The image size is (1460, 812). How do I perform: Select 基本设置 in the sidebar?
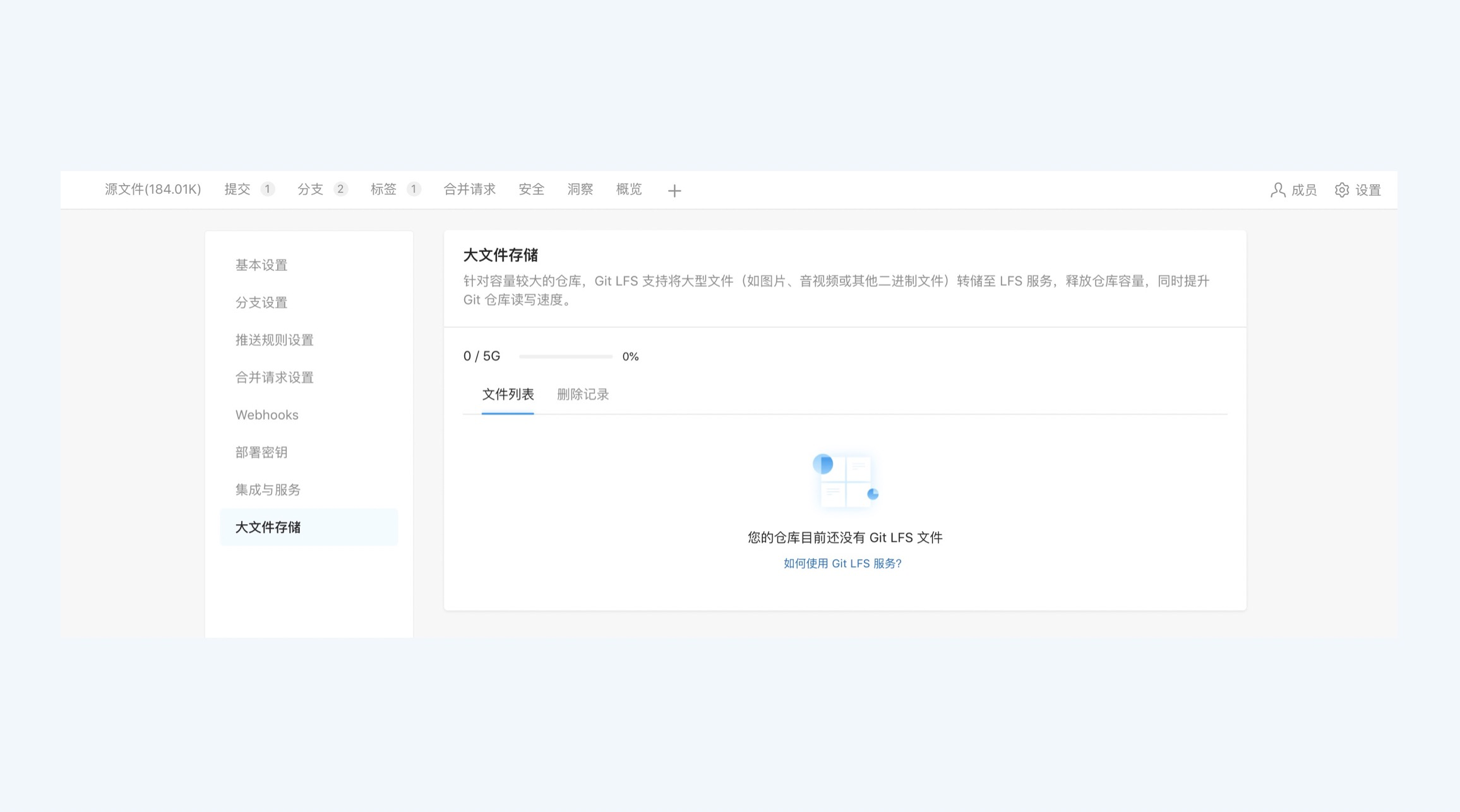click(x=261, y=265)
